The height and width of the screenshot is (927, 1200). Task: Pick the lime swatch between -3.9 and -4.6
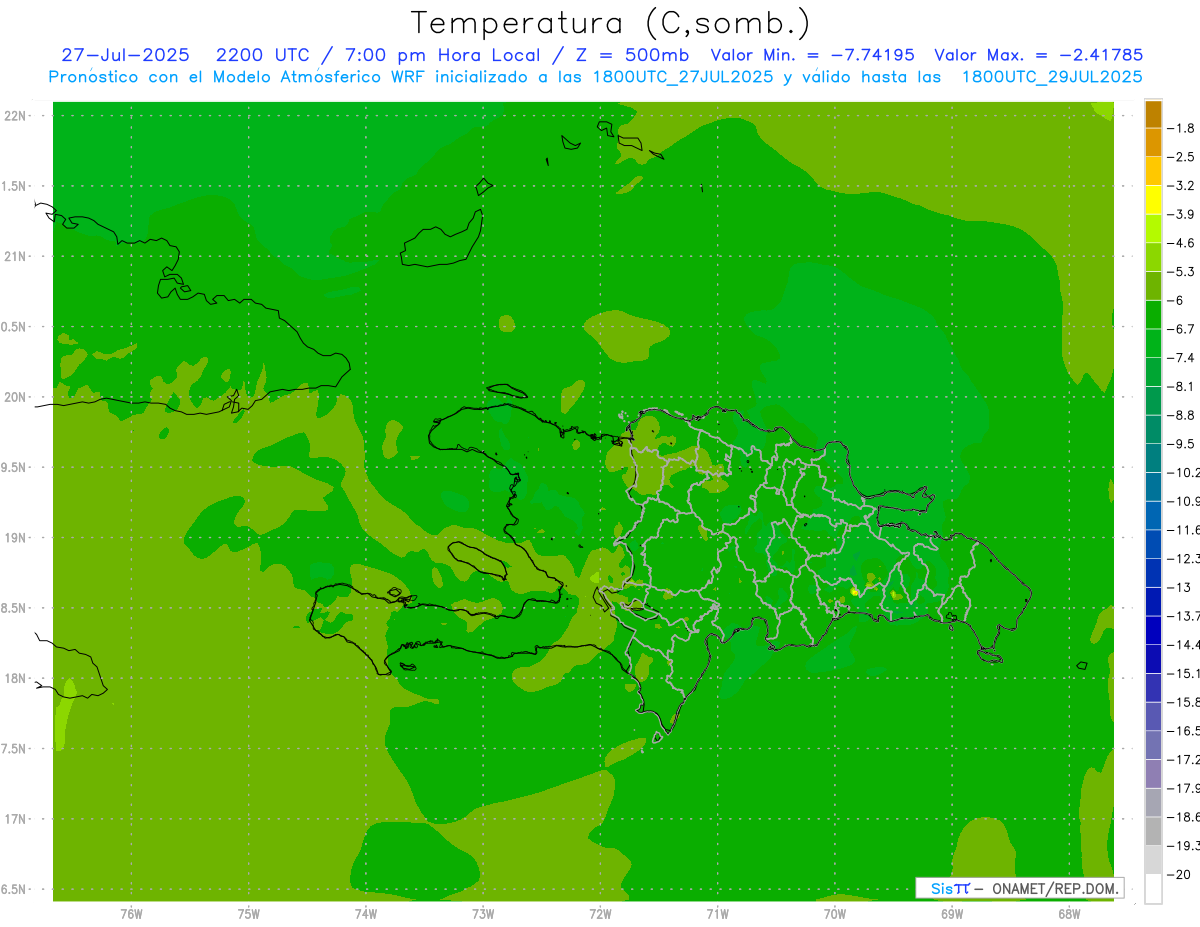[x=1153, y=228]
